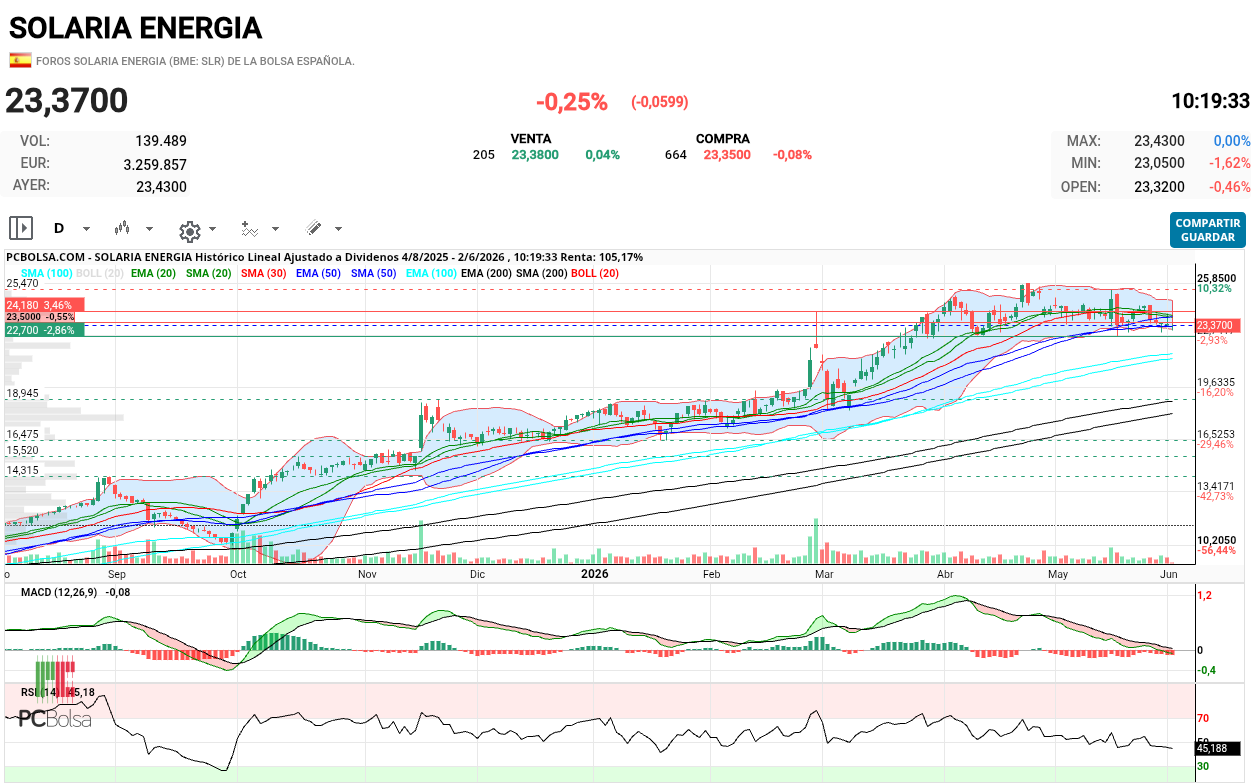Click the 14,315 level label
Viewport: 1256px width, 783px height.
point(22,470)
